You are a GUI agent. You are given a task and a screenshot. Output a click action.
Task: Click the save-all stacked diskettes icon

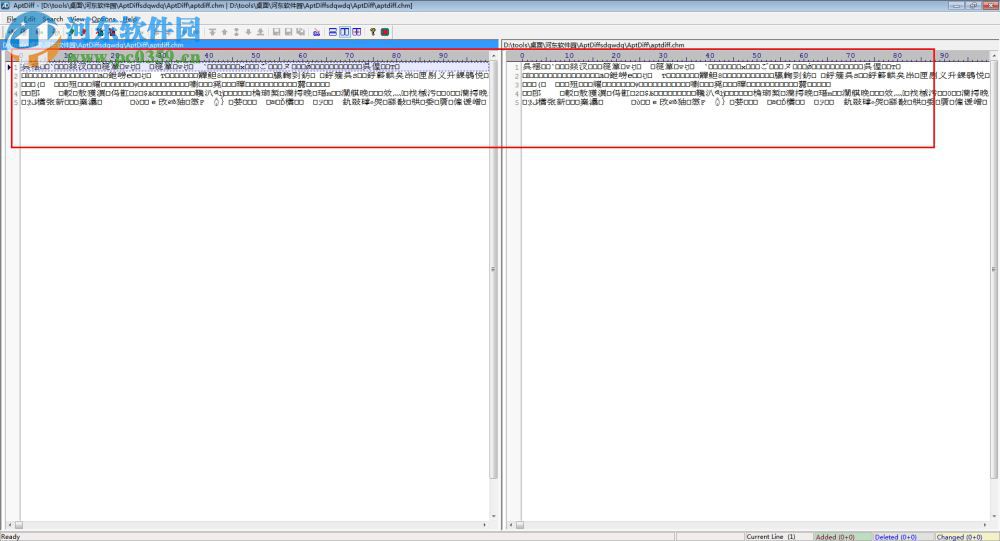click(300, 32)
